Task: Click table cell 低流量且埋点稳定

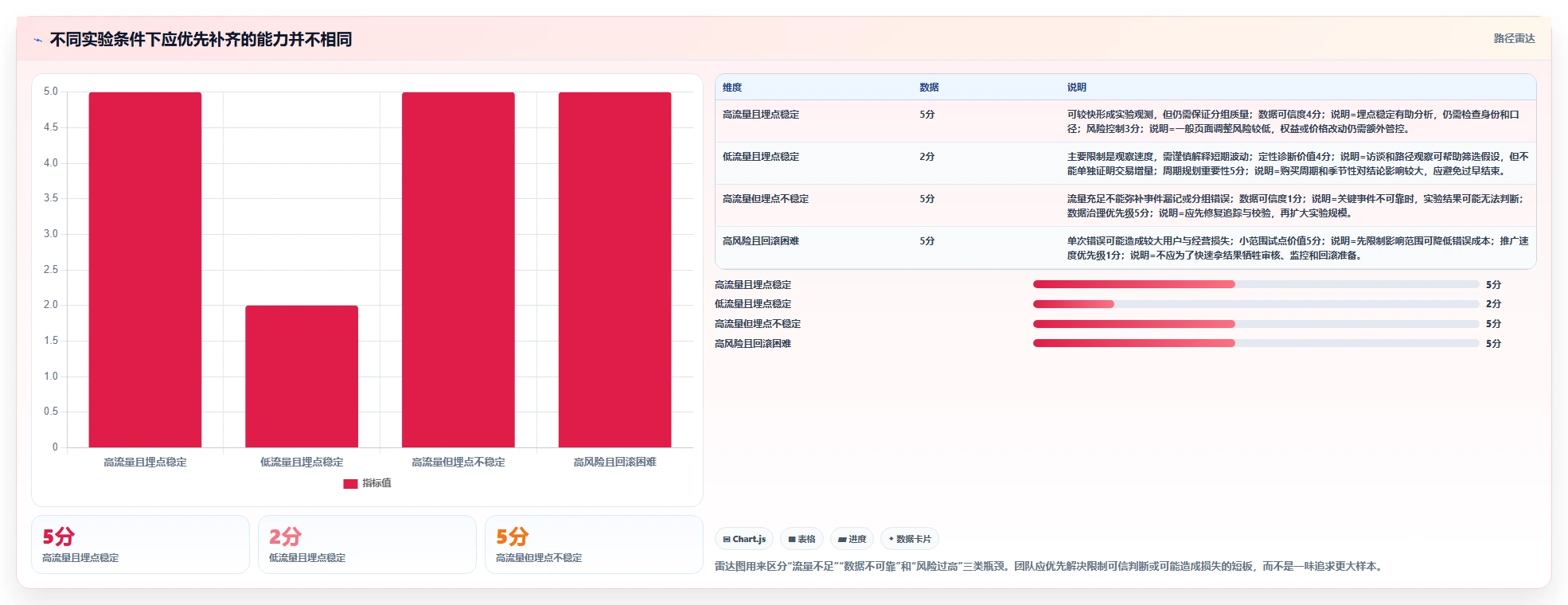Action: (x=761, y=157)
